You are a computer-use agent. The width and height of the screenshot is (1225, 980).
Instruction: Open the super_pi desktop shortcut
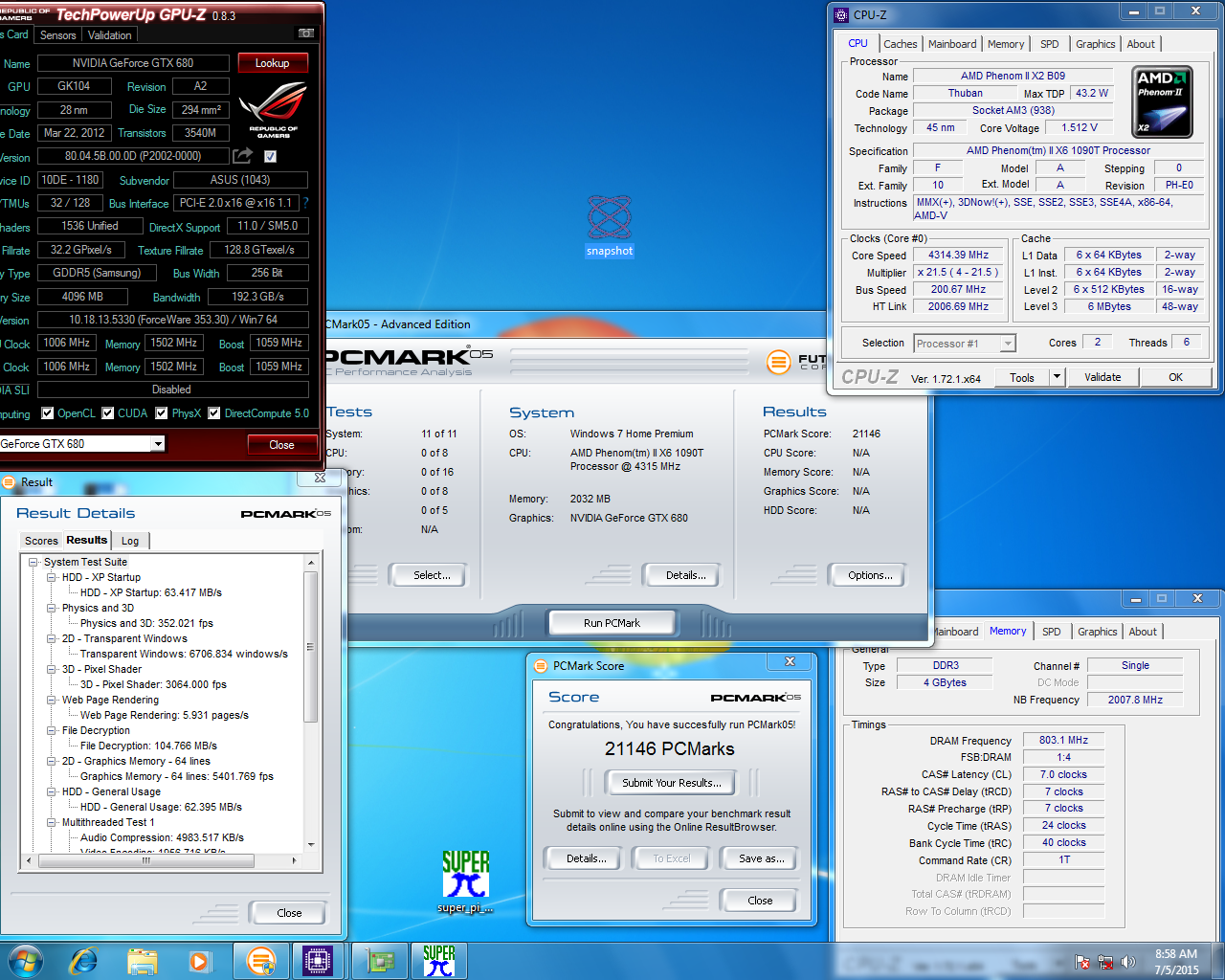pos(465,881)
